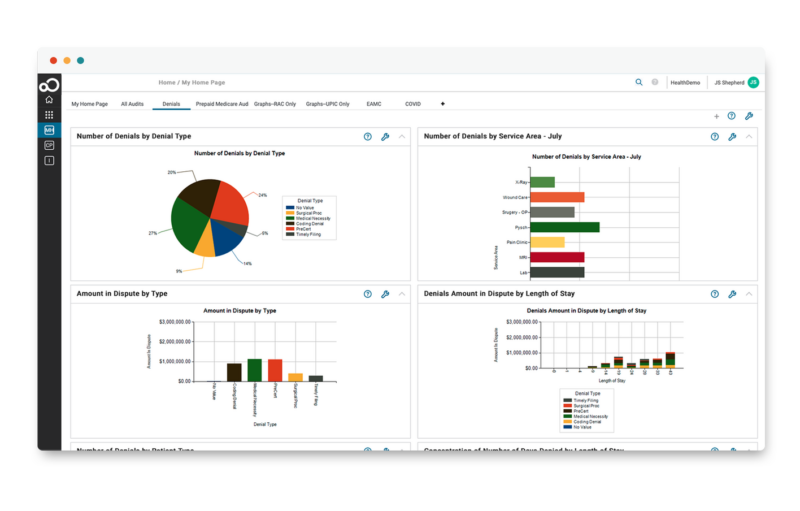Collapse Denials Amount by Length of Stay panel
Viewport: 800px width, 511px height.
[x=749, y=294]
